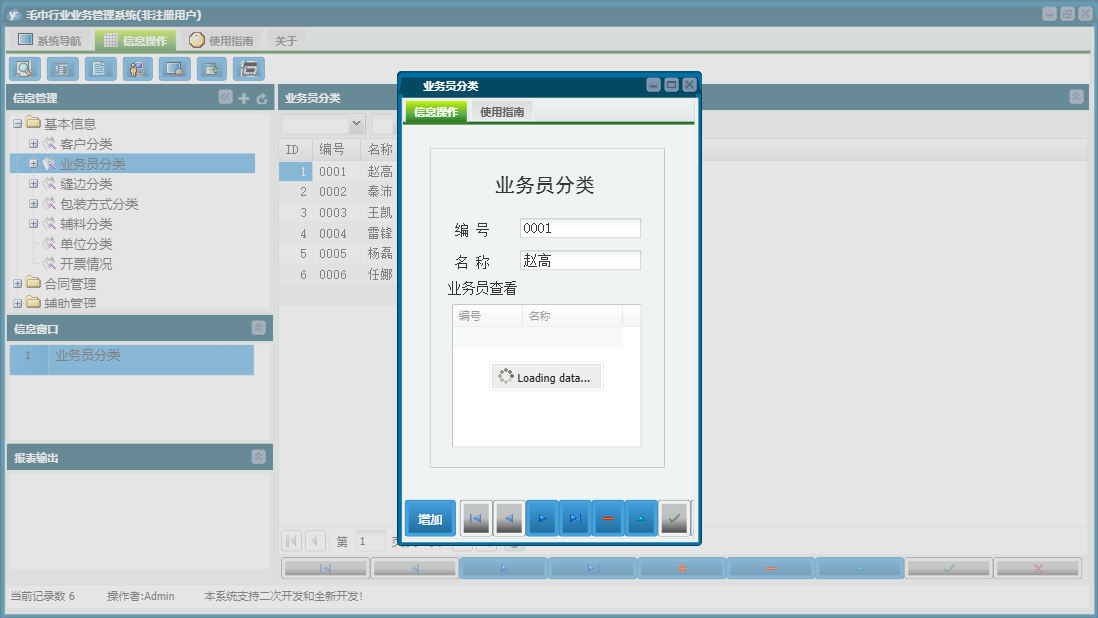Viewport: 1098px width, 618px height.
Task: Open the filter dropdown above the grid
Action: click(356, 123)
